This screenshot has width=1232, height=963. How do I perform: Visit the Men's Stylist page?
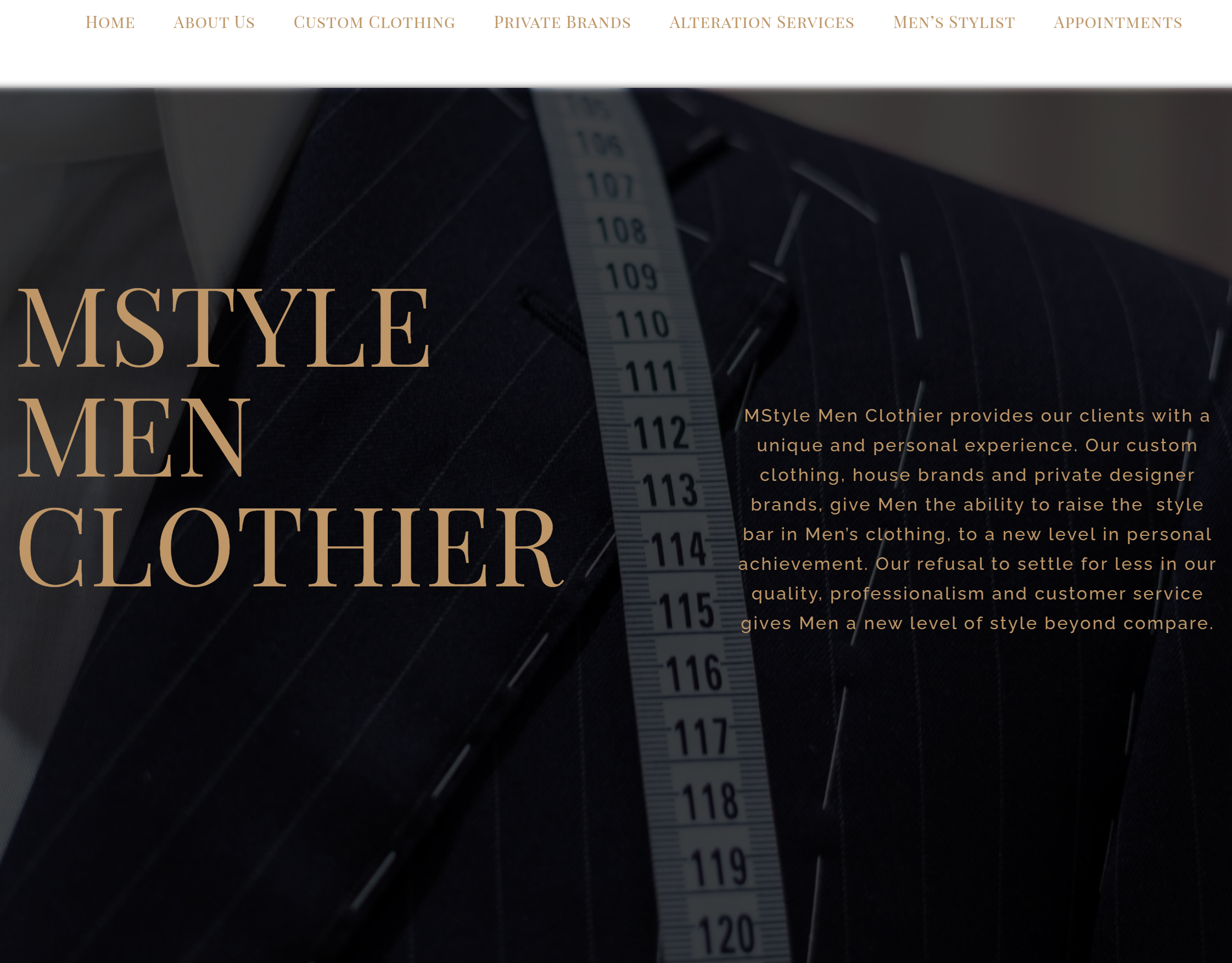pos(954,22)
